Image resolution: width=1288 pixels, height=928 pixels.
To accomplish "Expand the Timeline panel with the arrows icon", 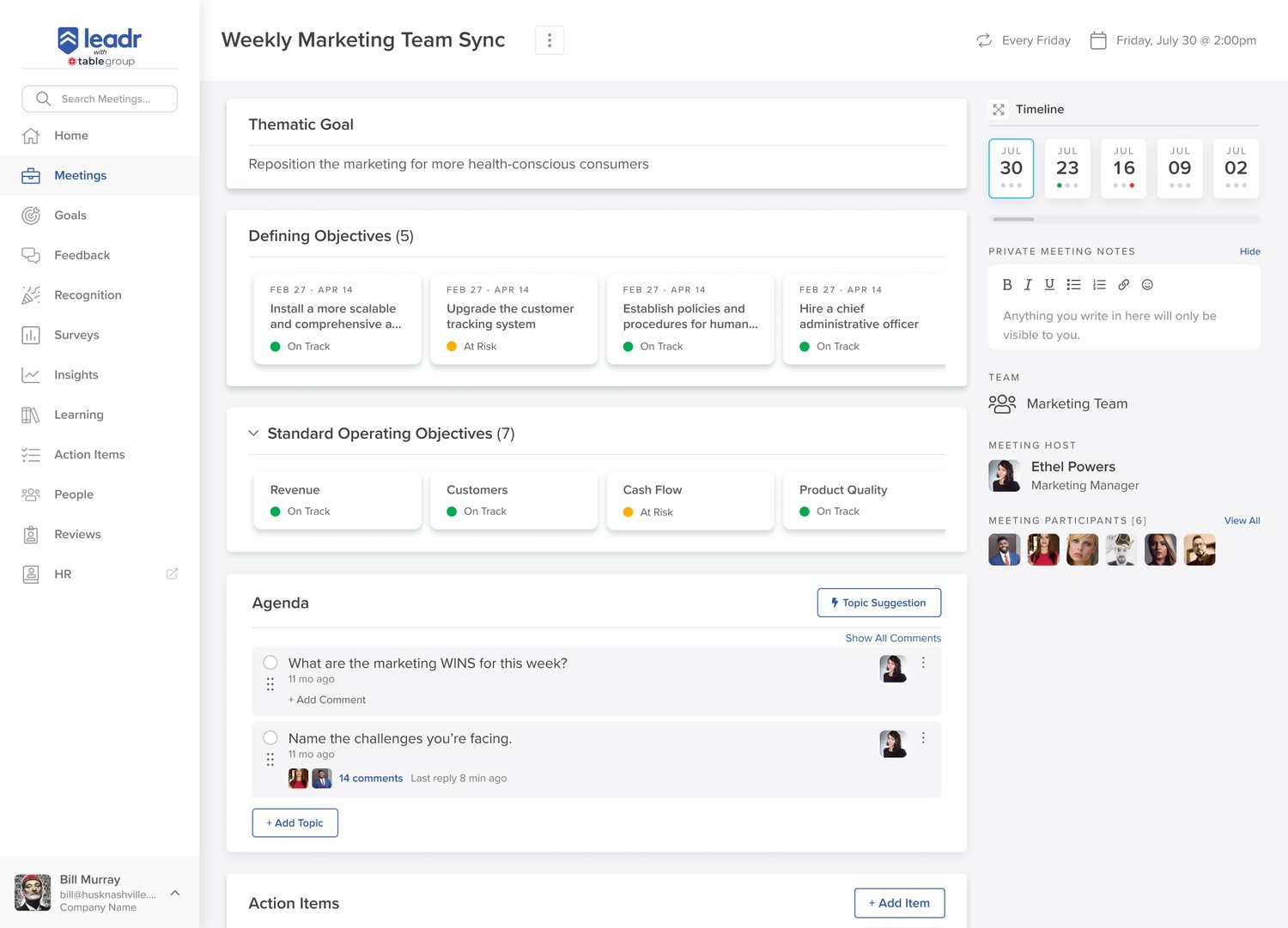I will tap(998, 109).
